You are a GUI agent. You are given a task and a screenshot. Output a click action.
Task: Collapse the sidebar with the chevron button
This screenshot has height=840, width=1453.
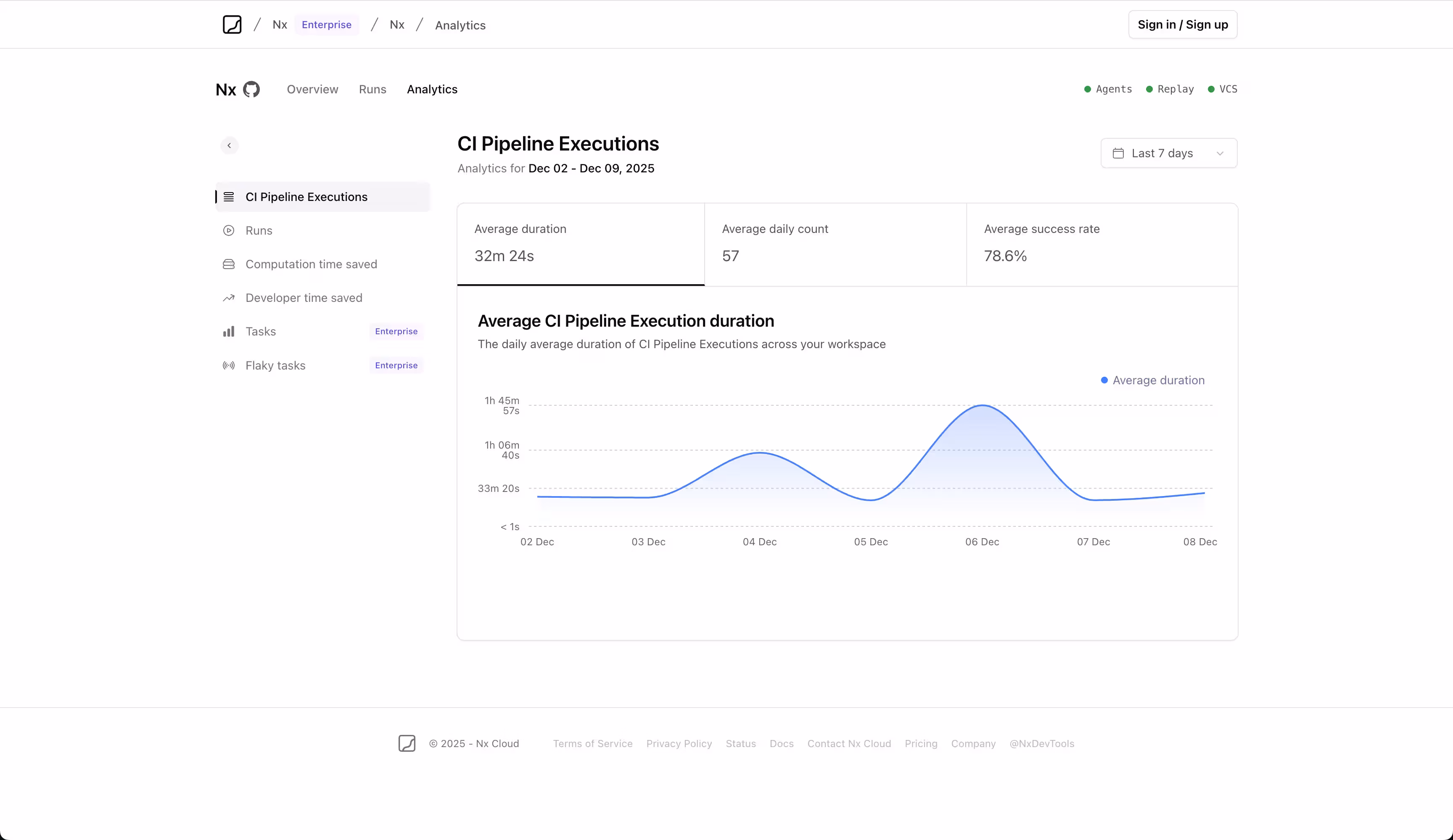pyautogui.click(x=229, y=145)
